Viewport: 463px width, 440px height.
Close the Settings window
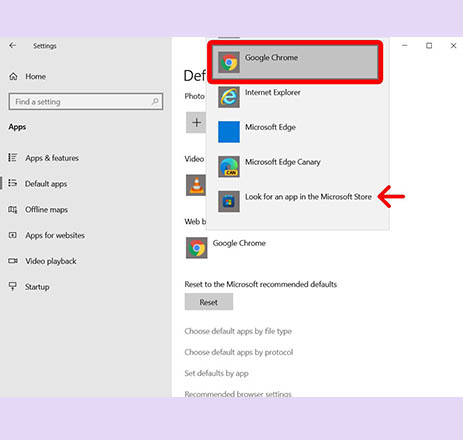tap(453, 45)
